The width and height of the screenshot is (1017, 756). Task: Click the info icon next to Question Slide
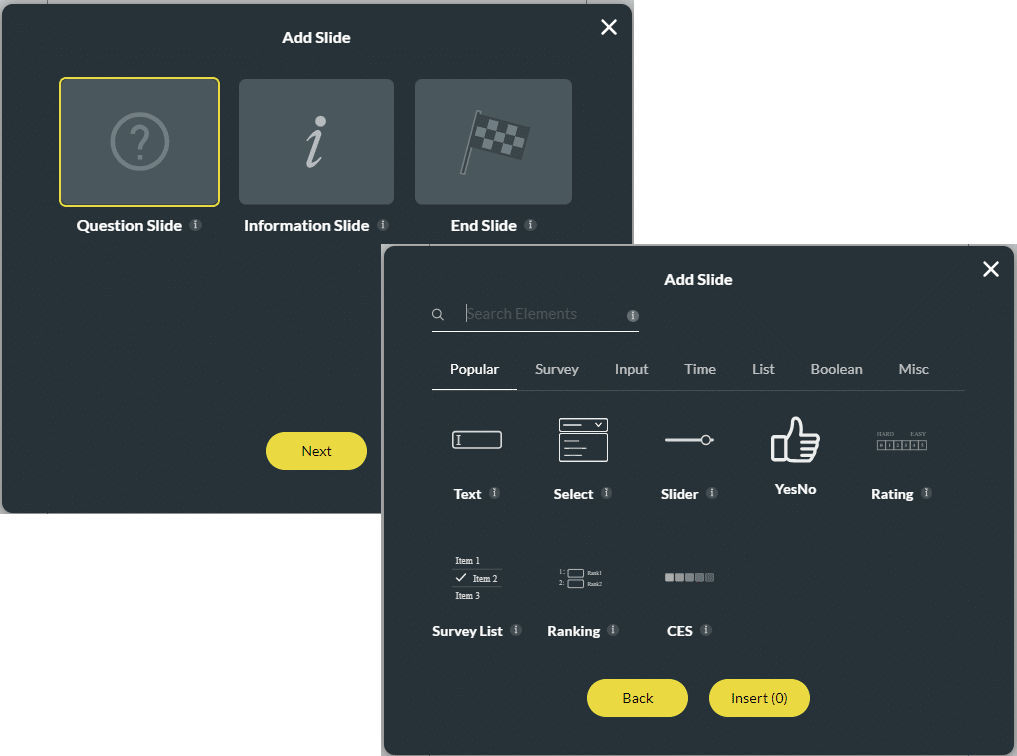(196, 225)
